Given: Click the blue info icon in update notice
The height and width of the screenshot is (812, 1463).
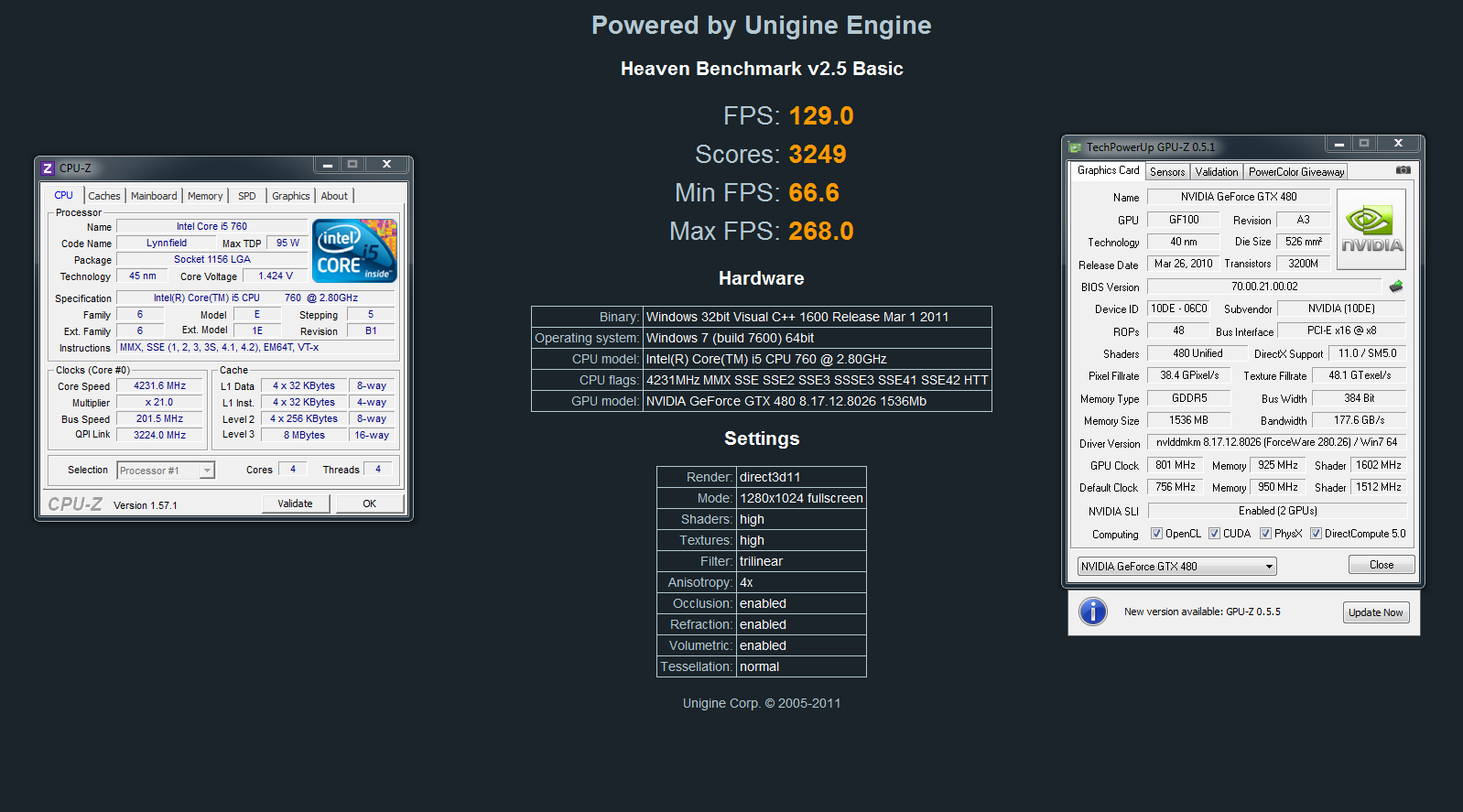Looking at the screenshot, I should pyautogui.click(x=1092, y=612).
